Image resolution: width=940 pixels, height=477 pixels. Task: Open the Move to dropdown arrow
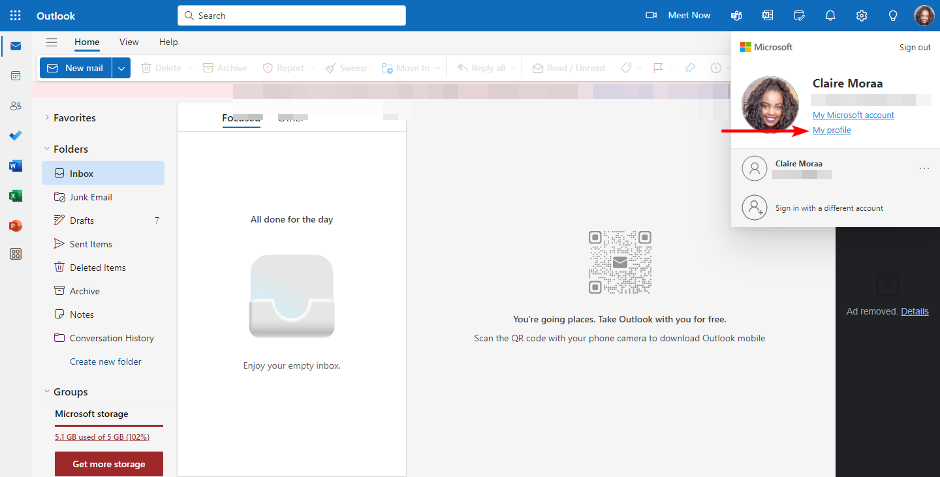[x=438, y=68]
